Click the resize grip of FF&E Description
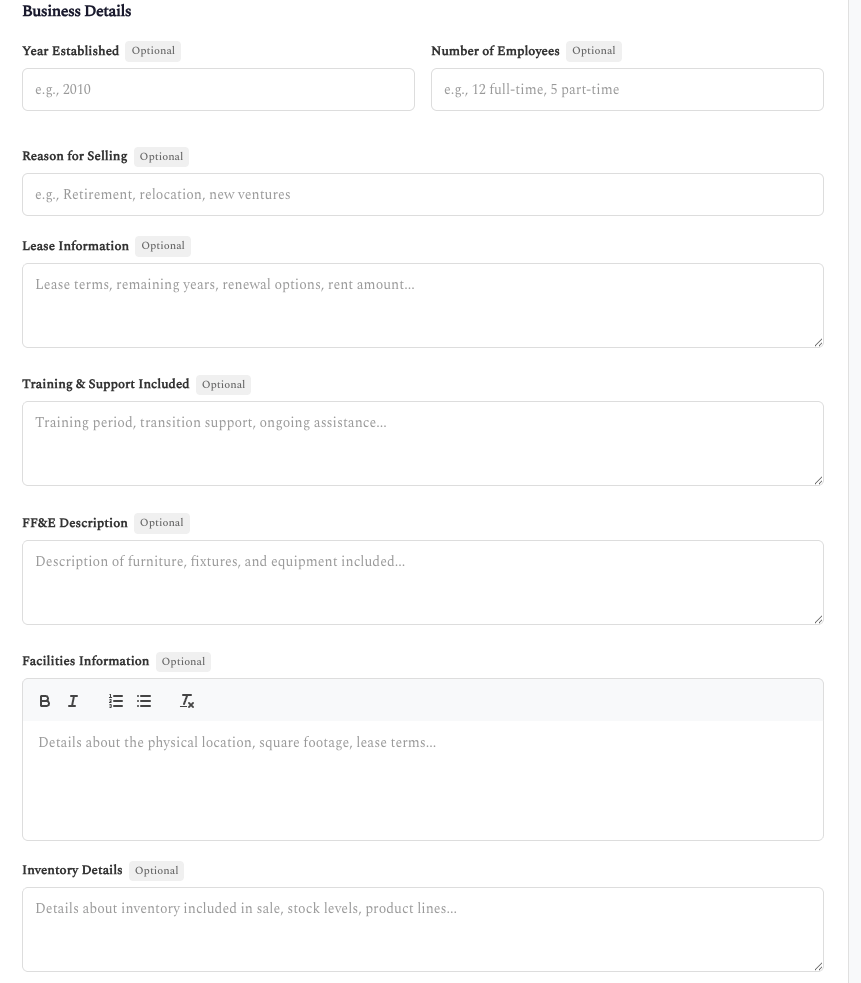This screenshot has width=861, height=983. [x=817, y=620]
